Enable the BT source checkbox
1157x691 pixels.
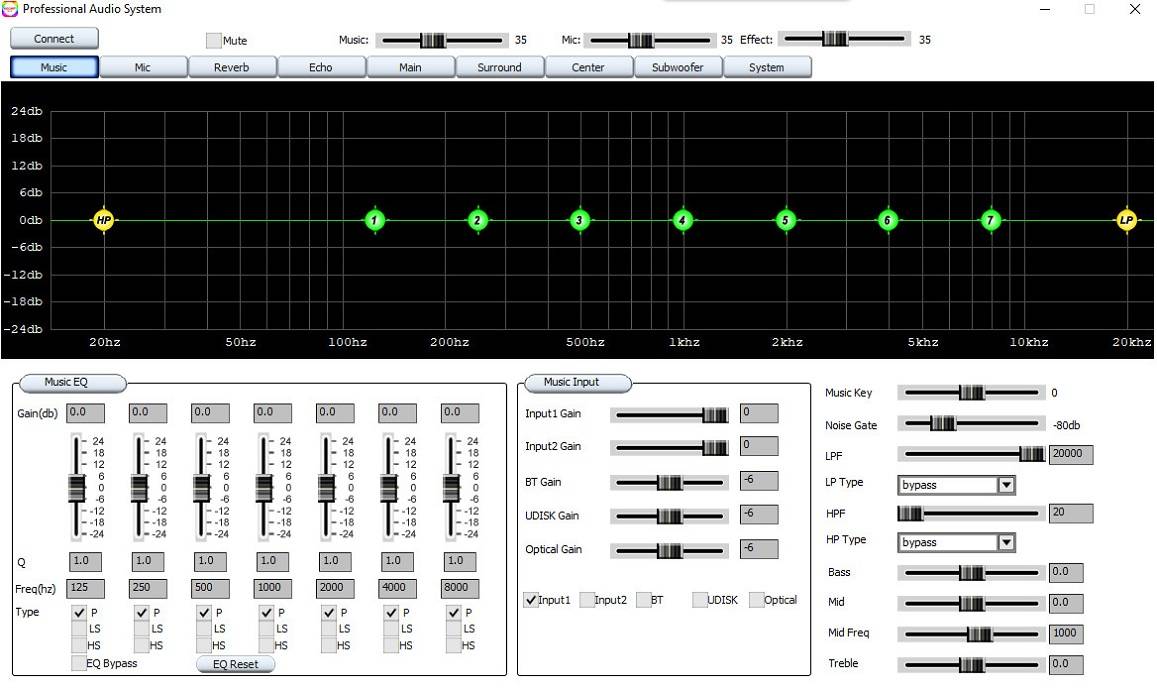[643, 600]
